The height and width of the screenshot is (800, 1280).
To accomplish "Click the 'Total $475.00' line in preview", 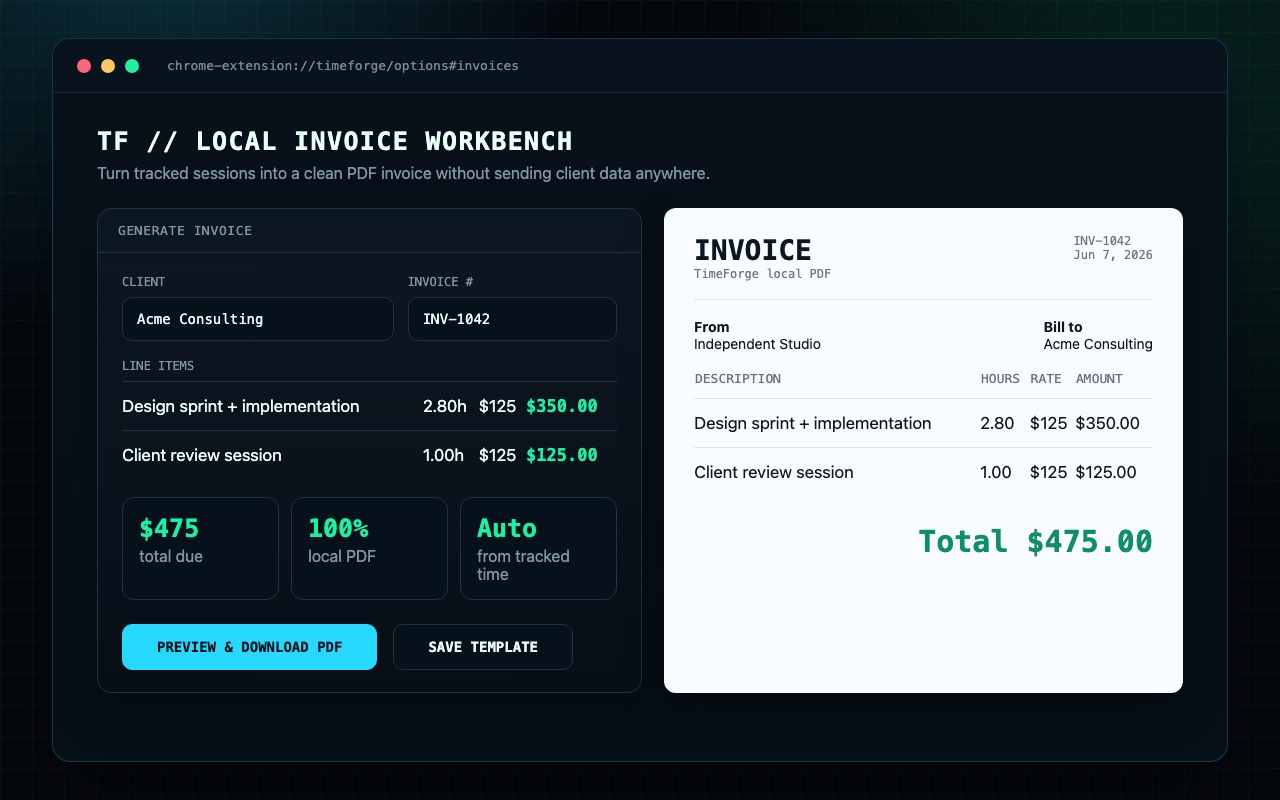I will (x=1035, y=541).
